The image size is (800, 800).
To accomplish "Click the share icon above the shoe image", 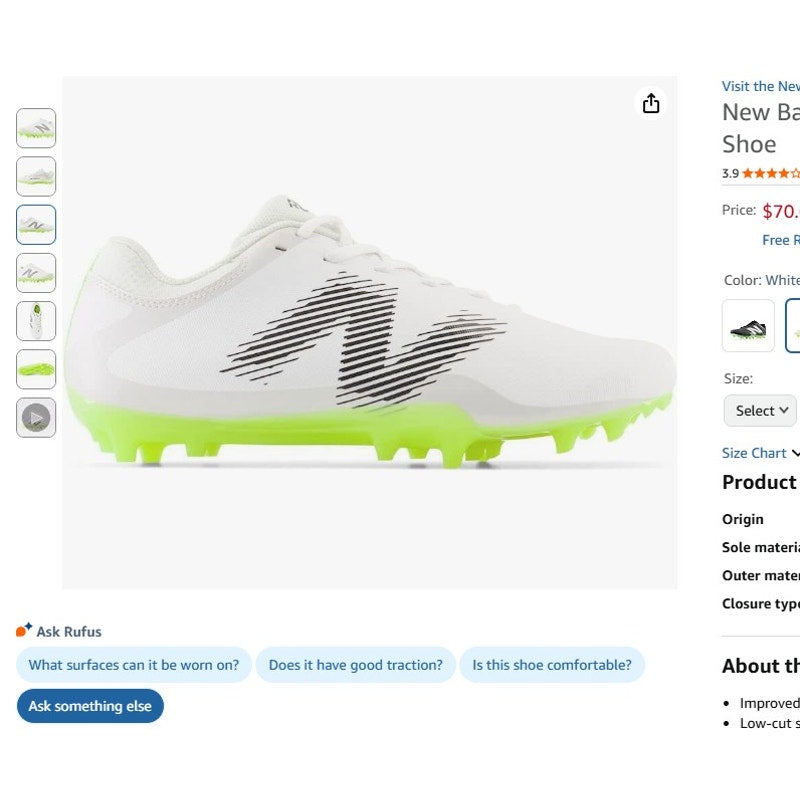I will pyautogui.click(x=651, y=103).
